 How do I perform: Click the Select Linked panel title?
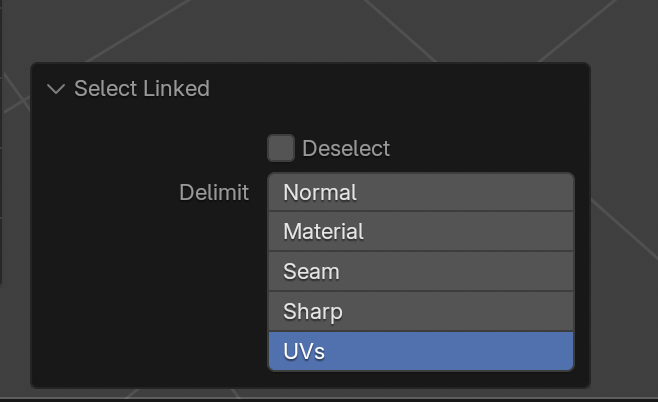point(141,89)
